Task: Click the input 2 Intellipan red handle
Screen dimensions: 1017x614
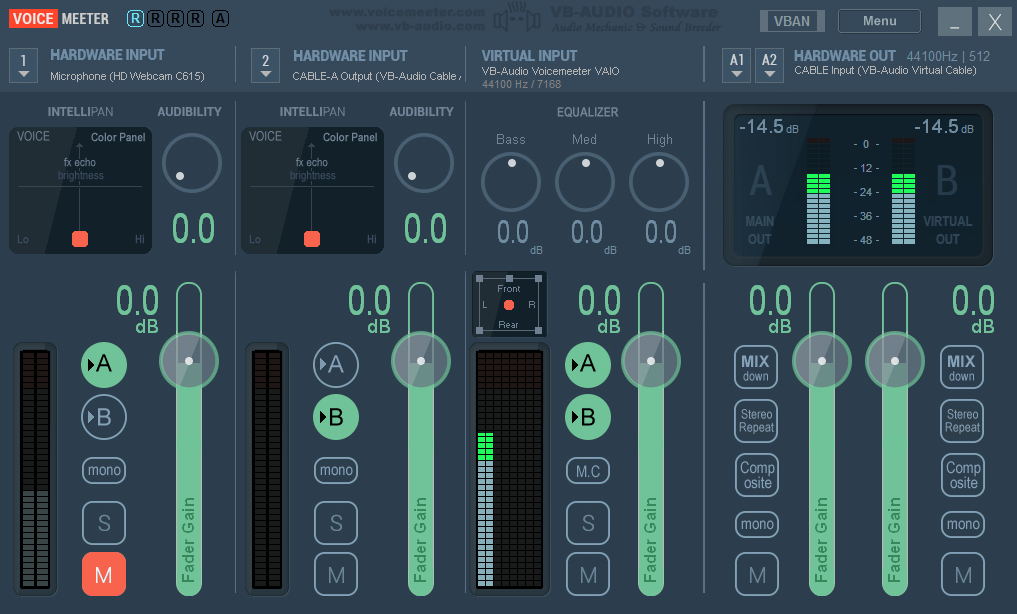Action: coord(312,239)
